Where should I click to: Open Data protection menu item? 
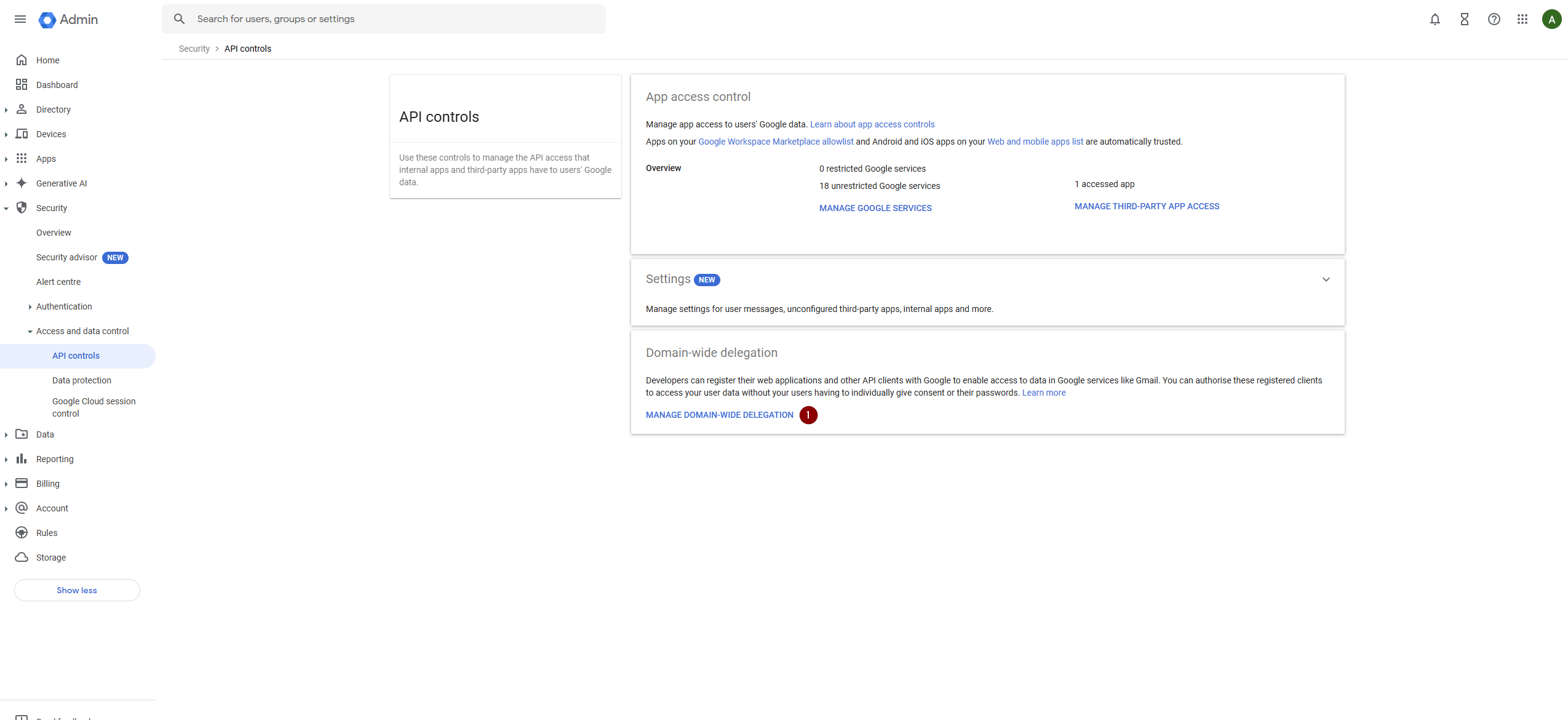(81, 380)
